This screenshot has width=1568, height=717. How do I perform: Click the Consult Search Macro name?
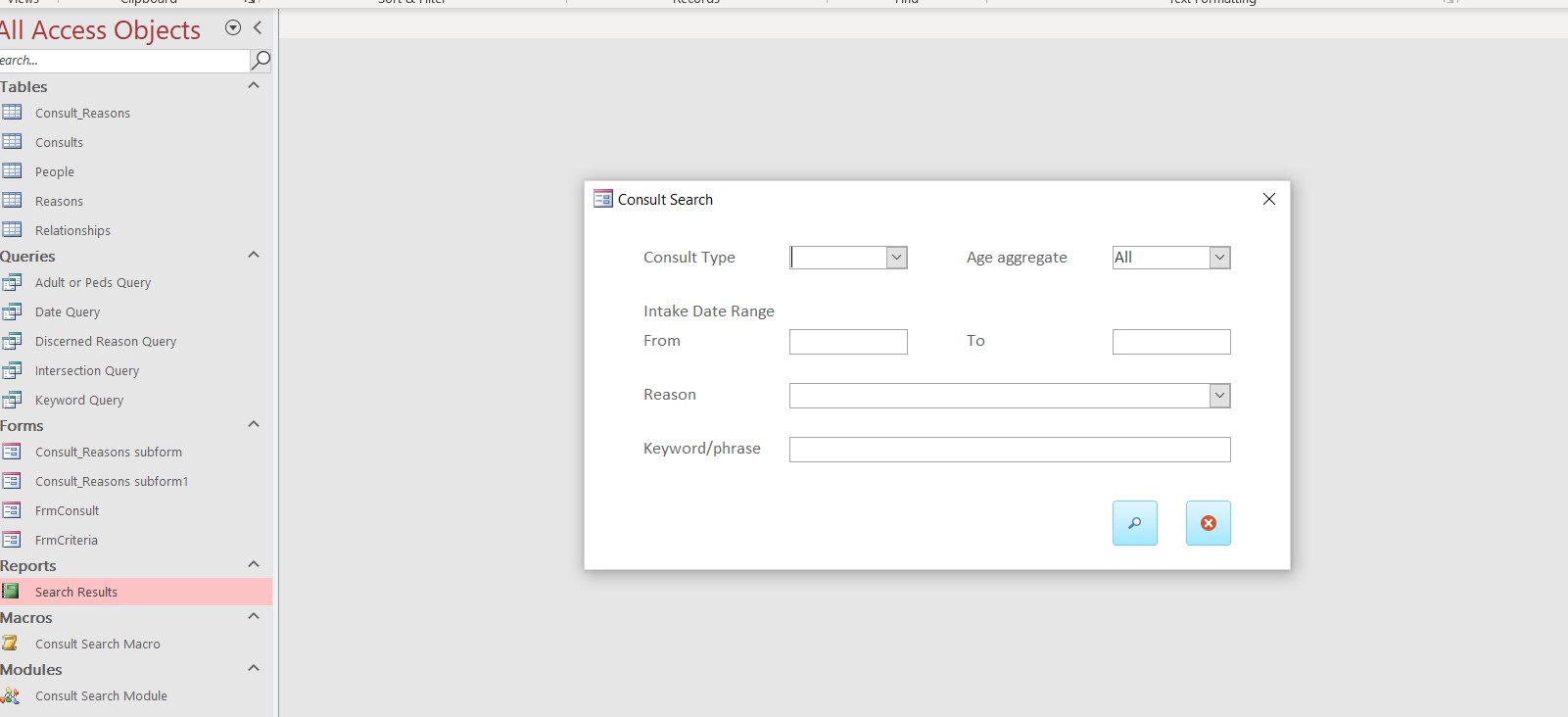tap(98, 645)
